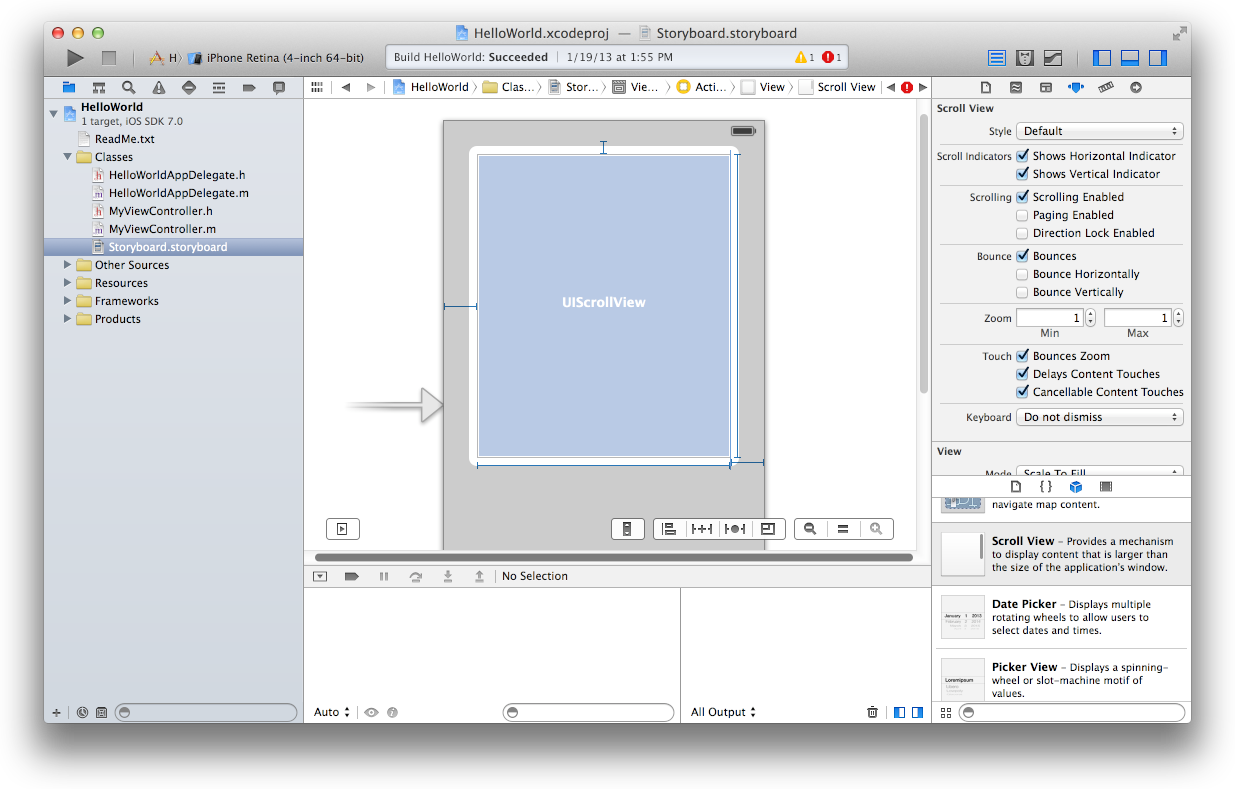Open the Style dropdown set to Default
1235x789 pixels.
[x=1100, y=131]
